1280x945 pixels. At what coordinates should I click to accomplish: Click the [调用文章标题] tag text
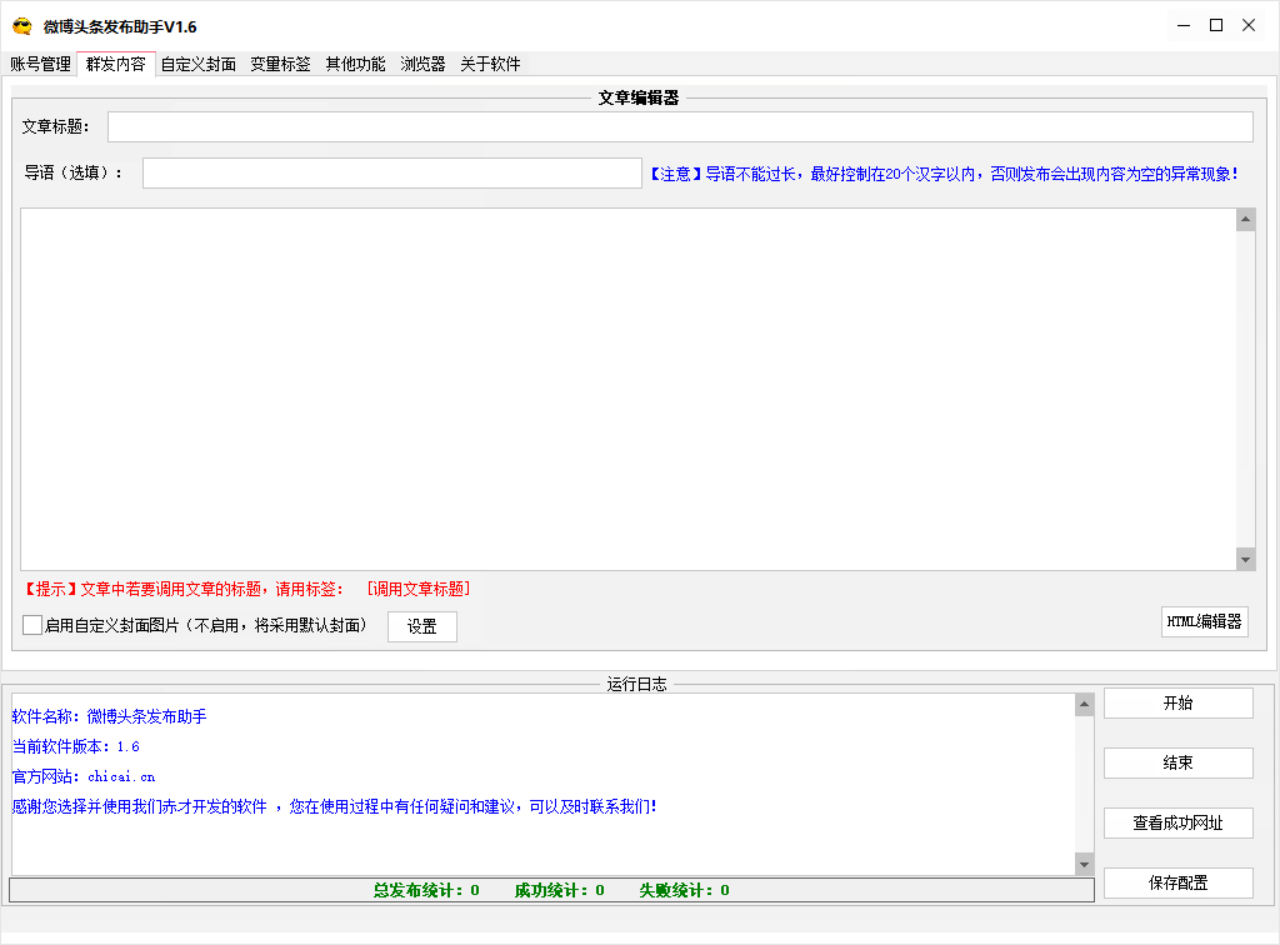[418, 589]
